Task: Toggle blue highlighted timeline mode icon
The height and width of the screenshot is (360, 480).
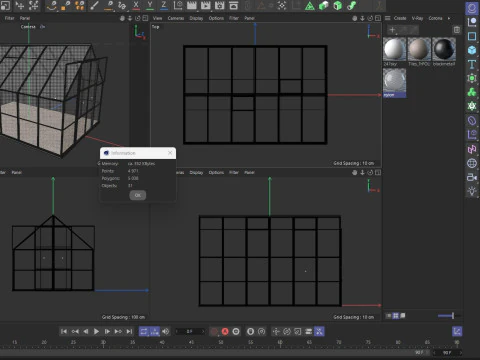Action: tap(319, 331)
